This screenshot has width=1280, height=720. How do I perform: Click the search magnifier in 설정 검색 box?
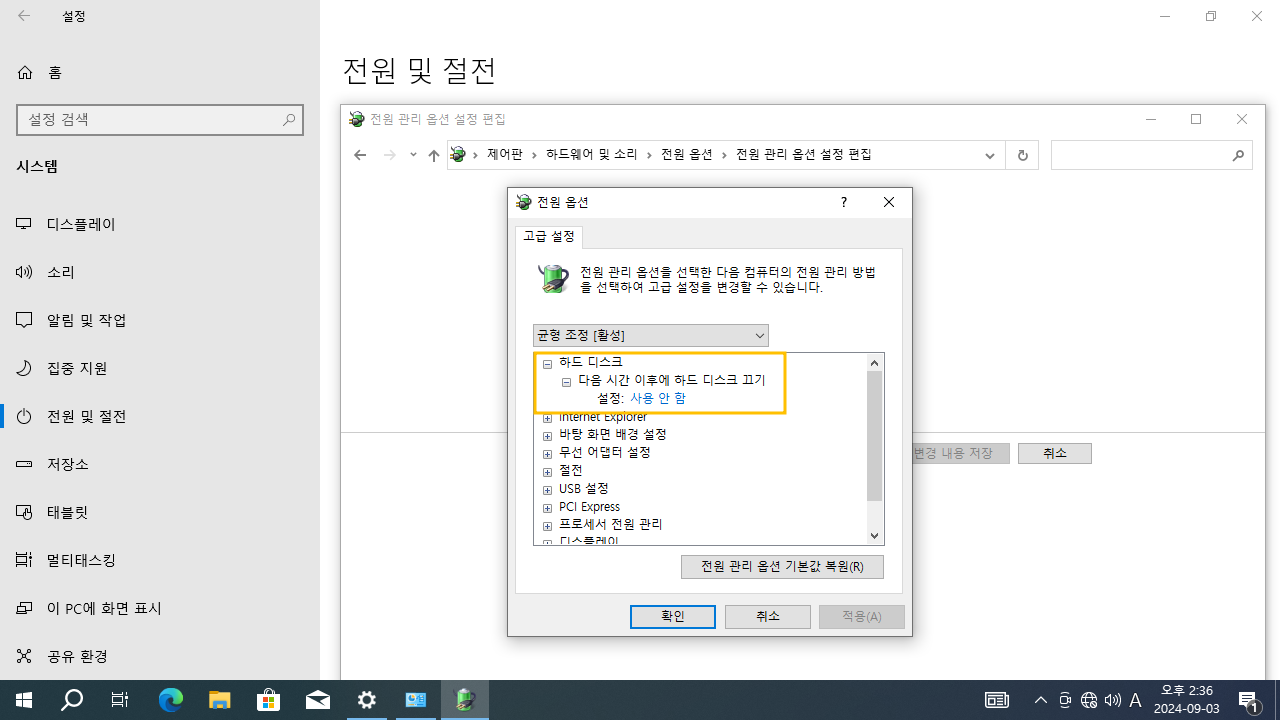(289, 120)
